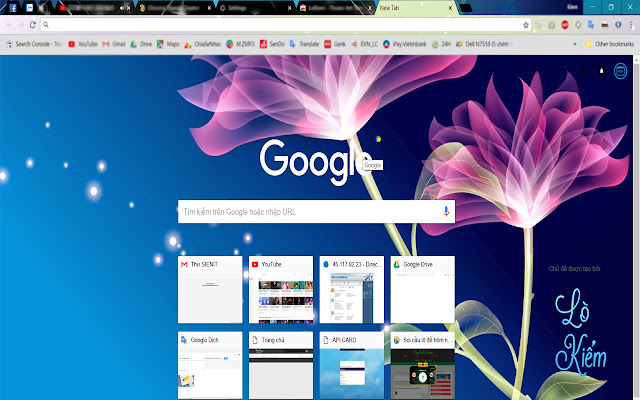Screen dimensions: 640x400
Task: Close the New Tab tab
Action: pos(450,8)
